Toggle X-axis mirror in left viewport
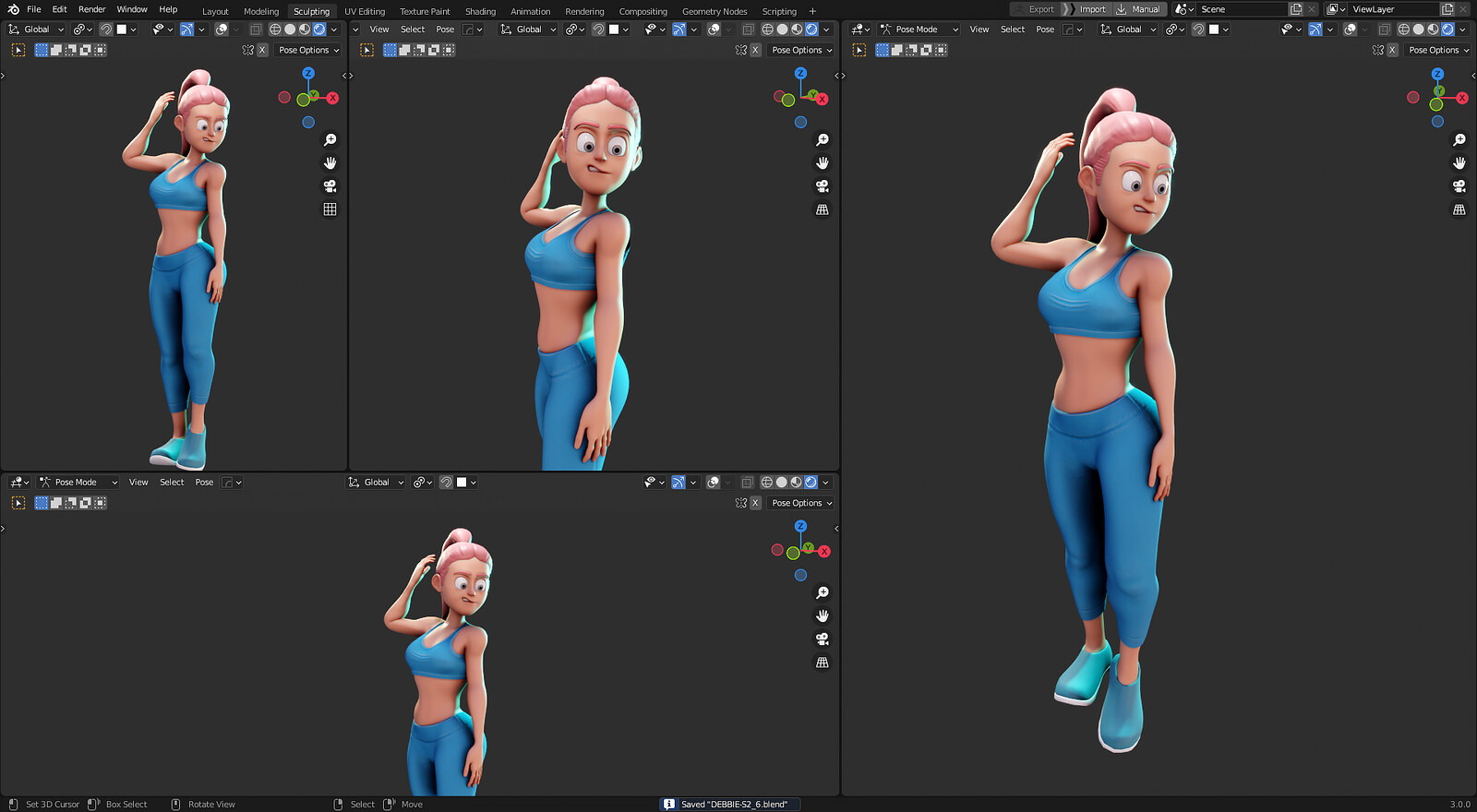 (262, 51)
